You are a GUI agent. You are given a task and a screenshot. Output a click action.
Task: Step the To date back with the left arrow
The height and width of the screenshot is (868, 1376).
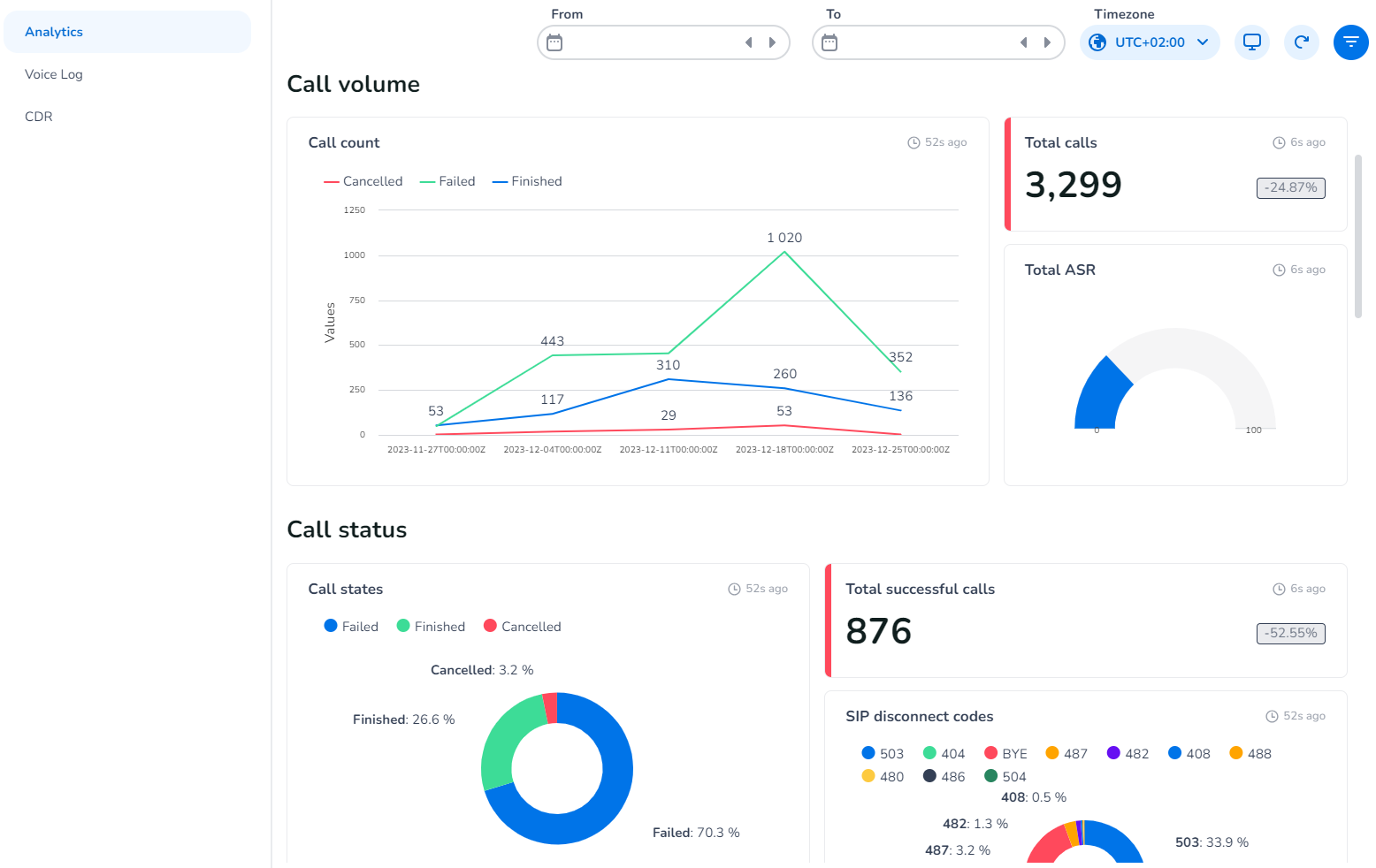click(1023, 42)
